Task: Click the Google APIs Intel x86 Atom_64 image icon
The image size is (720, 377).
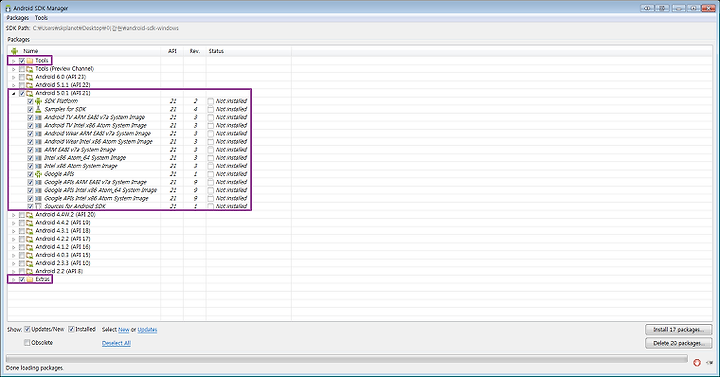Action: point(39,190)
